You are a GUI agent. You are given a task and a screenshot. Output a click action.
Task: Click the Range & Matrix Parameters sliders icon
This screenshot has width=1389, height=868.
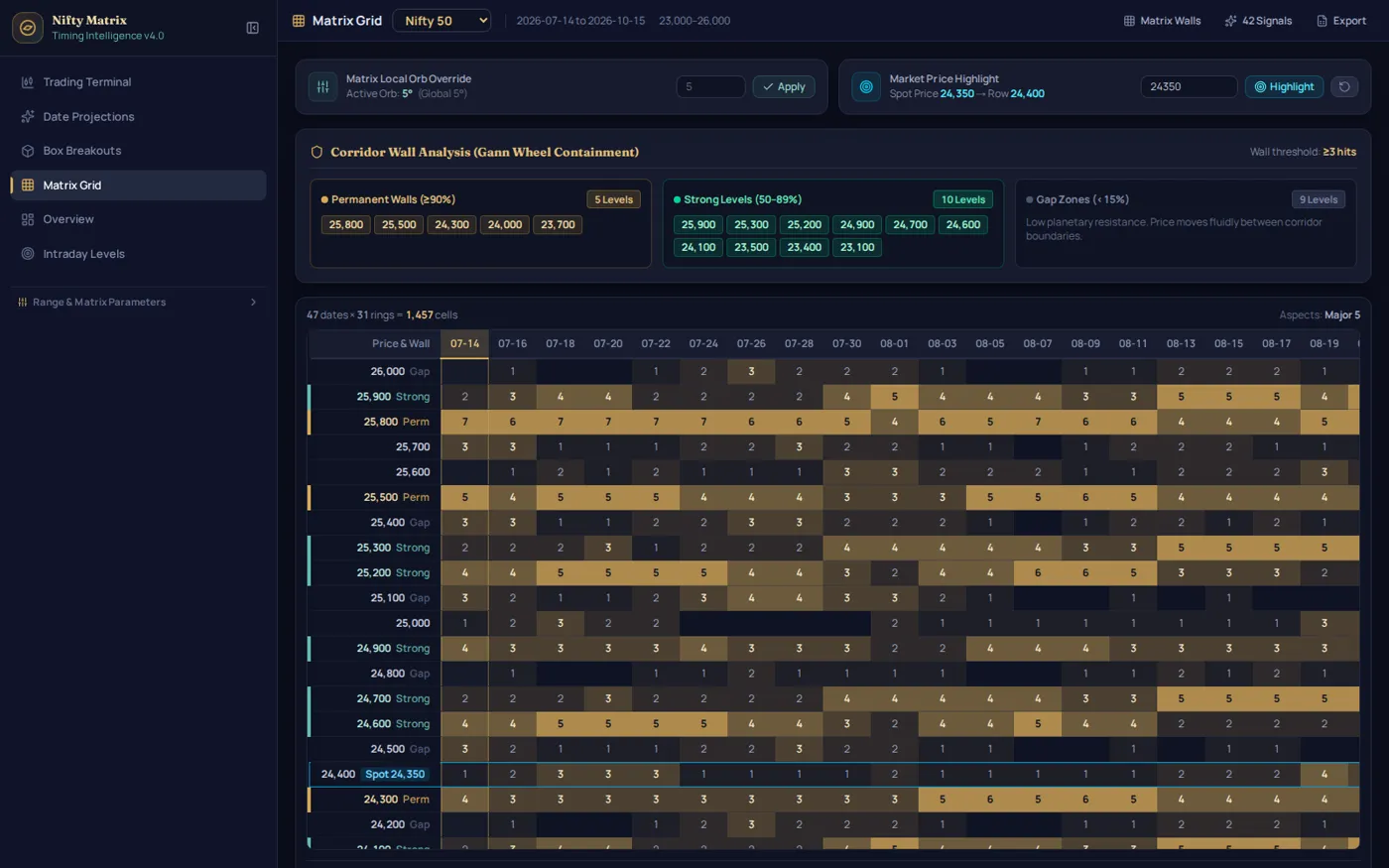[x=23, y=303]
